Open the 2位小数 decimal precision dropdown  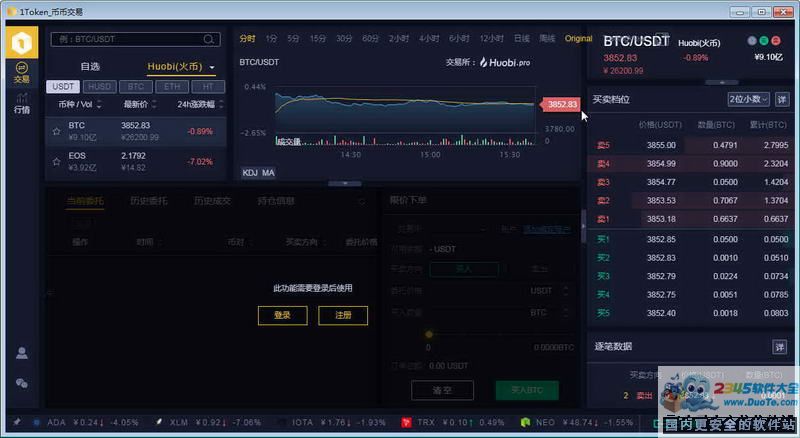click(x=748, y=99)
